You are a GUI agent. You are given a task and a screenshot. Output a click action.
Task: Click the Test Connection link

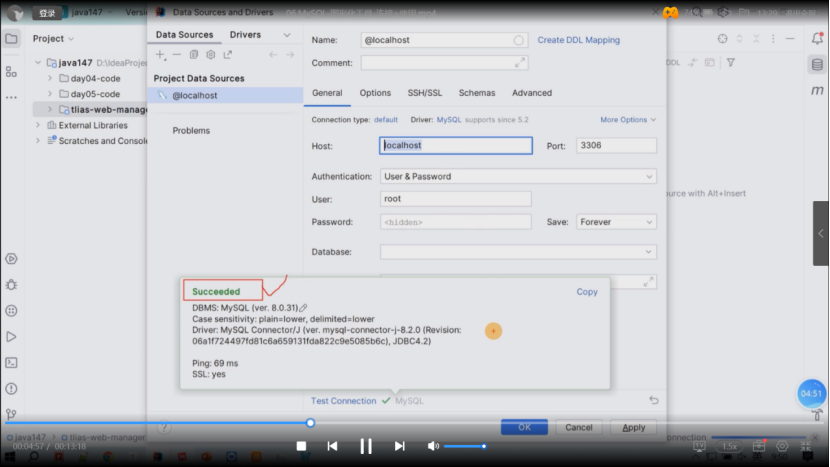click(x=344, y=401)
